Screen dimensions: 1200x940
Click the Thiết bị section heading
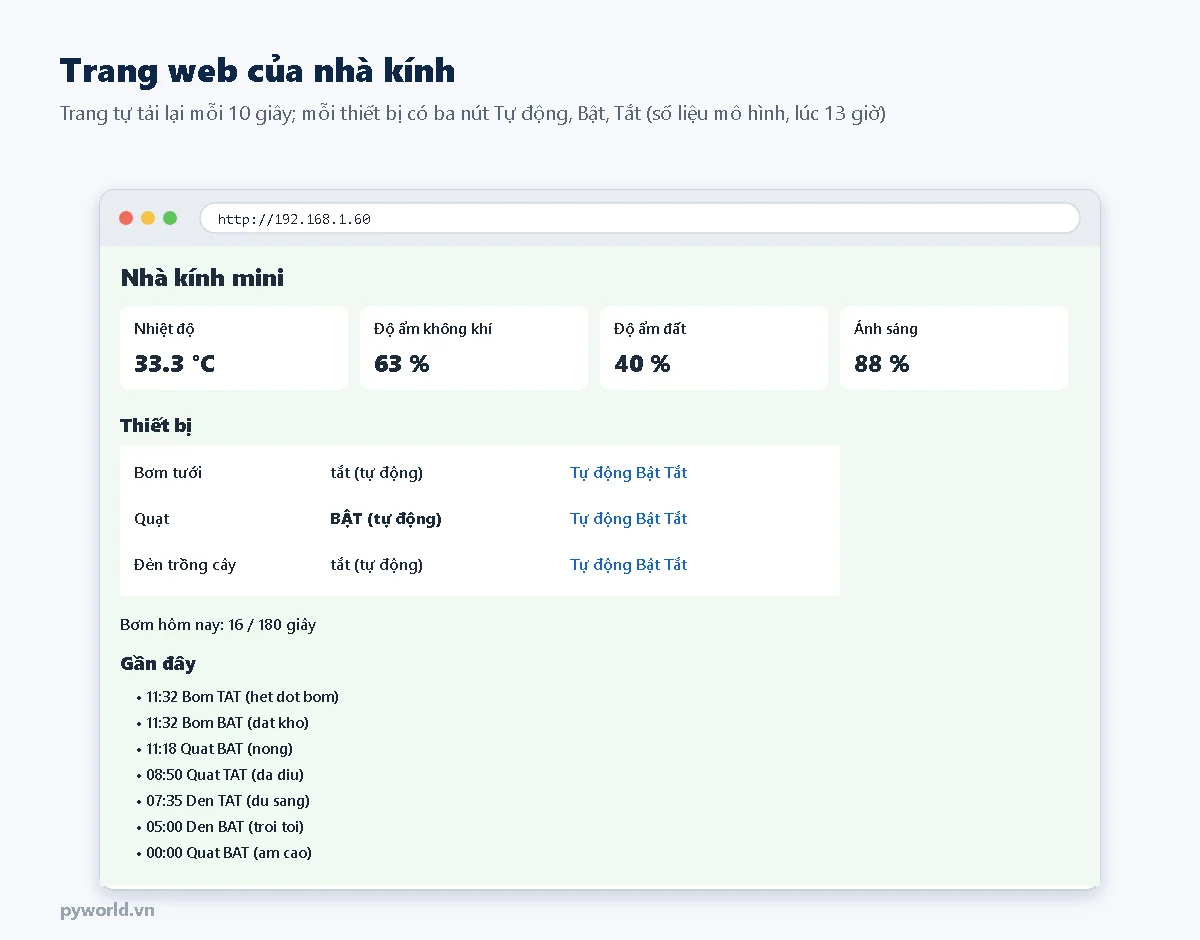[156, 426]
